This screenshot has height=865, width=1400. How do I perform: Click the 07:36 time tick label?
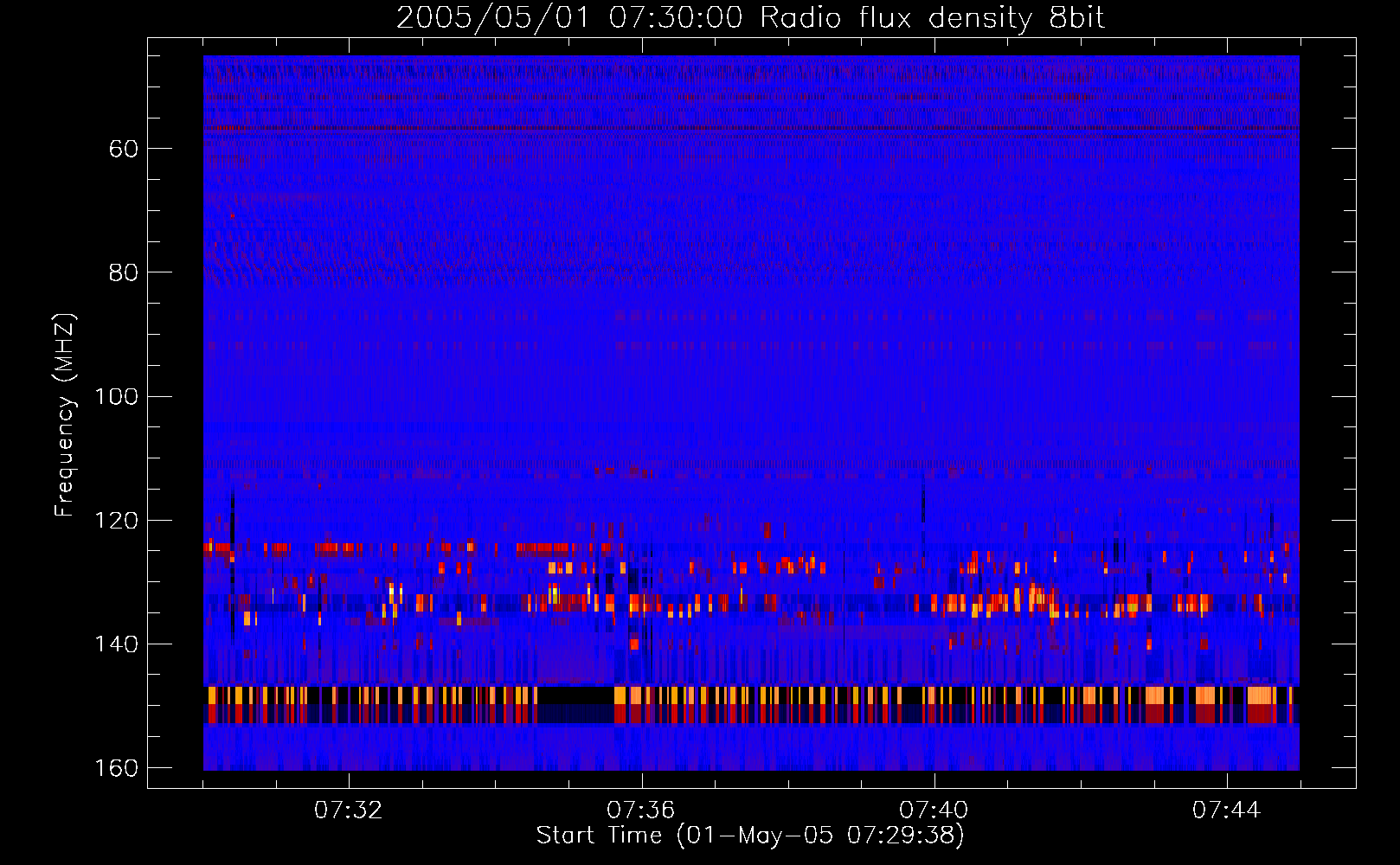point(641,810)
